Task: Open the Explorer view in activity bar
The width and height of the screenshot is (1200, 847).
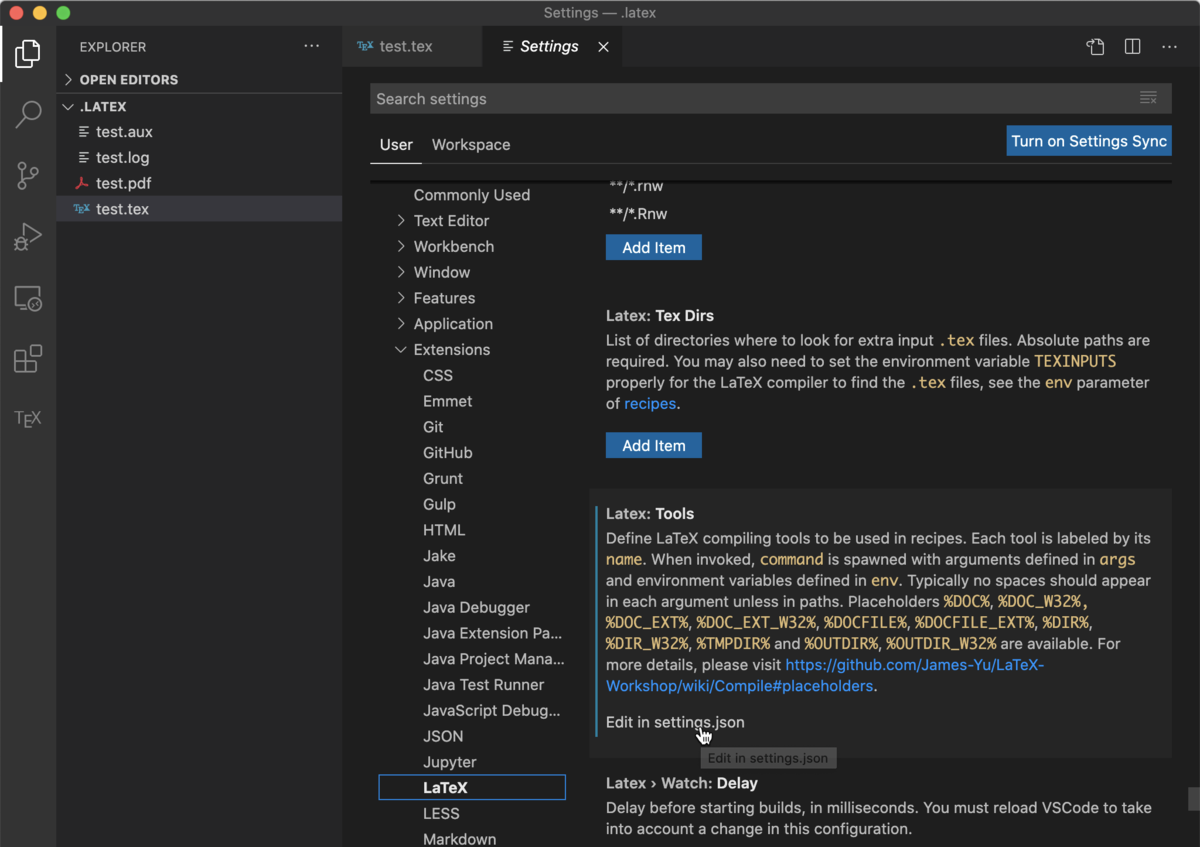Action: (28, 53)
